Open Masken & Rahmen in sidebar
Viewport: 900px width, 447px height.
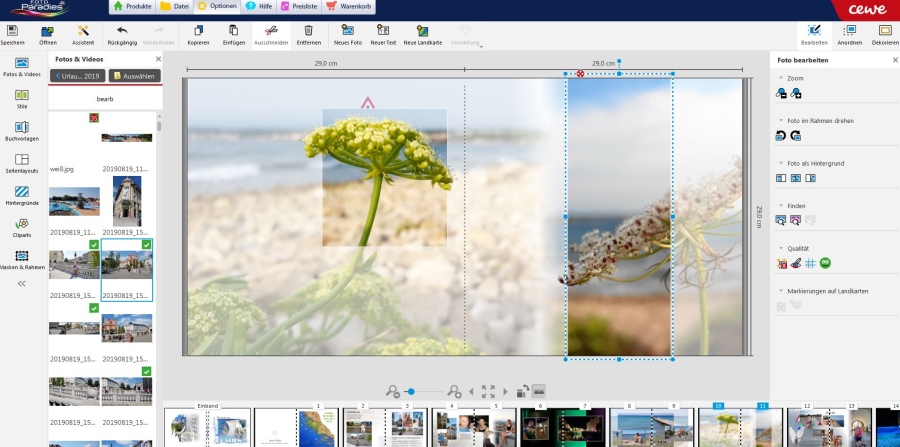click(x=22, y=257)
